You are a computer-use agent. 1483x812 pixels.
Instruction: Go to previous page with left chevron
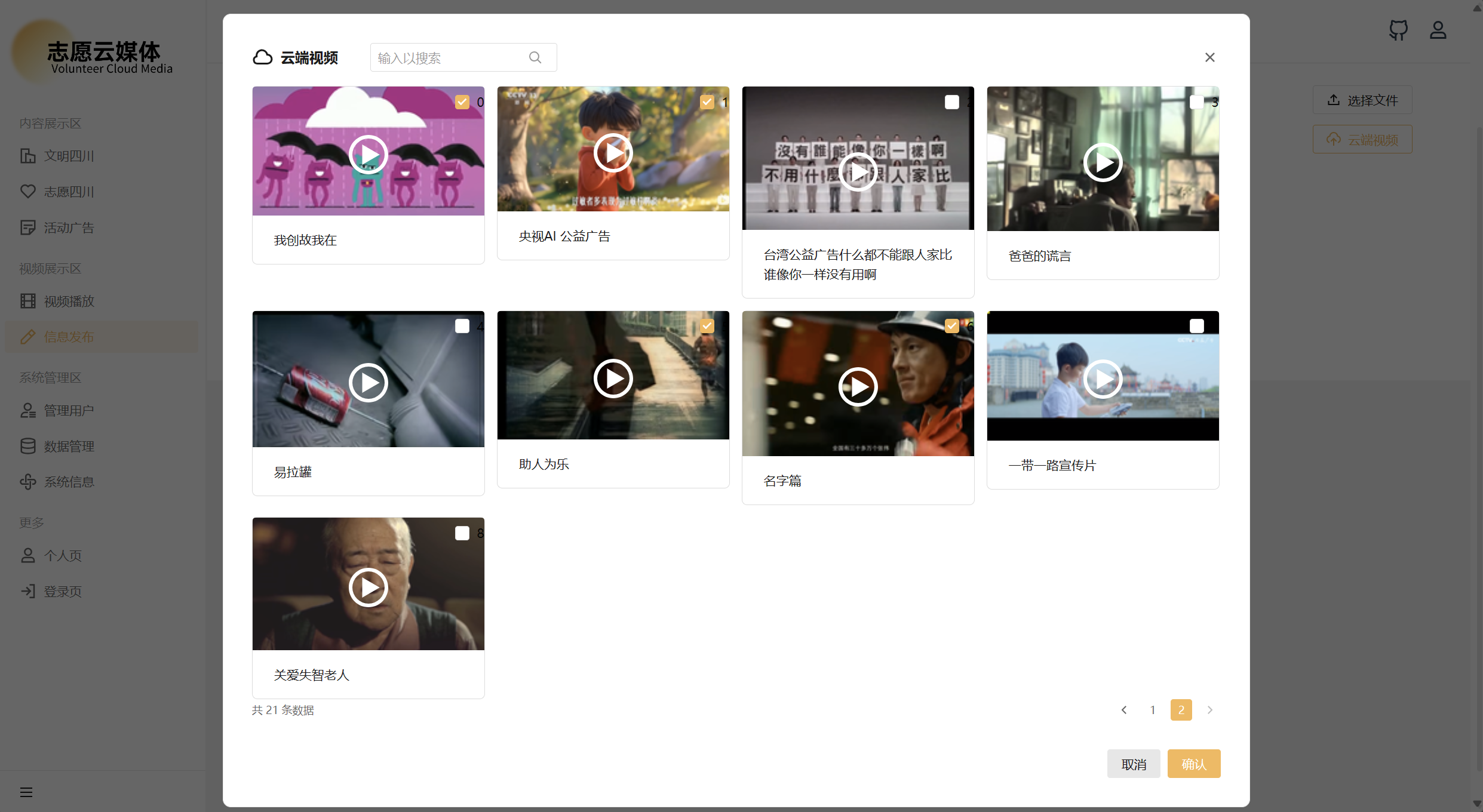(1124, 710)
